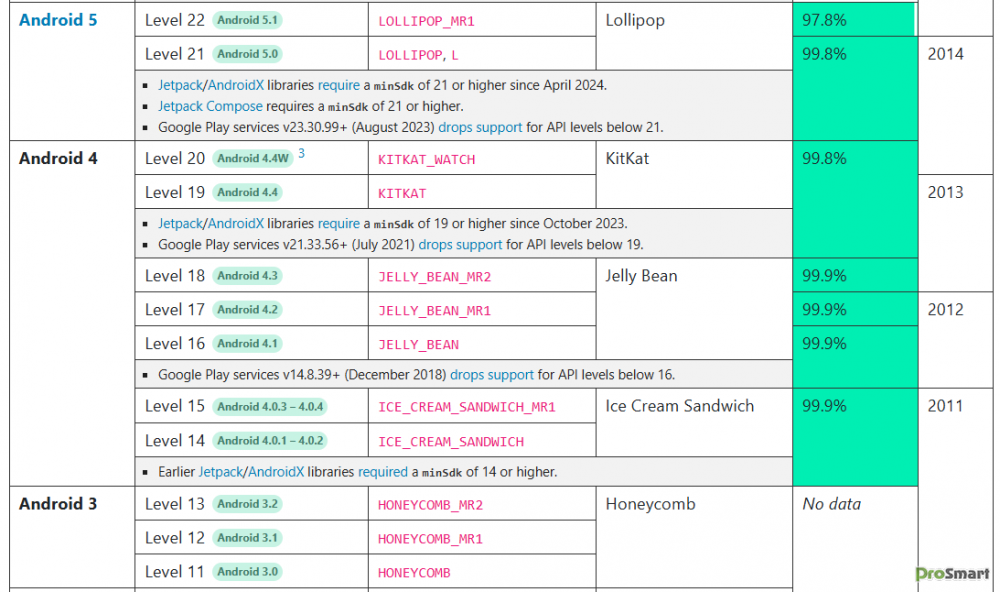Click the Android 5.0 version badge
Viewport: 1000px width, 592px height.
(x=248, y=54)
